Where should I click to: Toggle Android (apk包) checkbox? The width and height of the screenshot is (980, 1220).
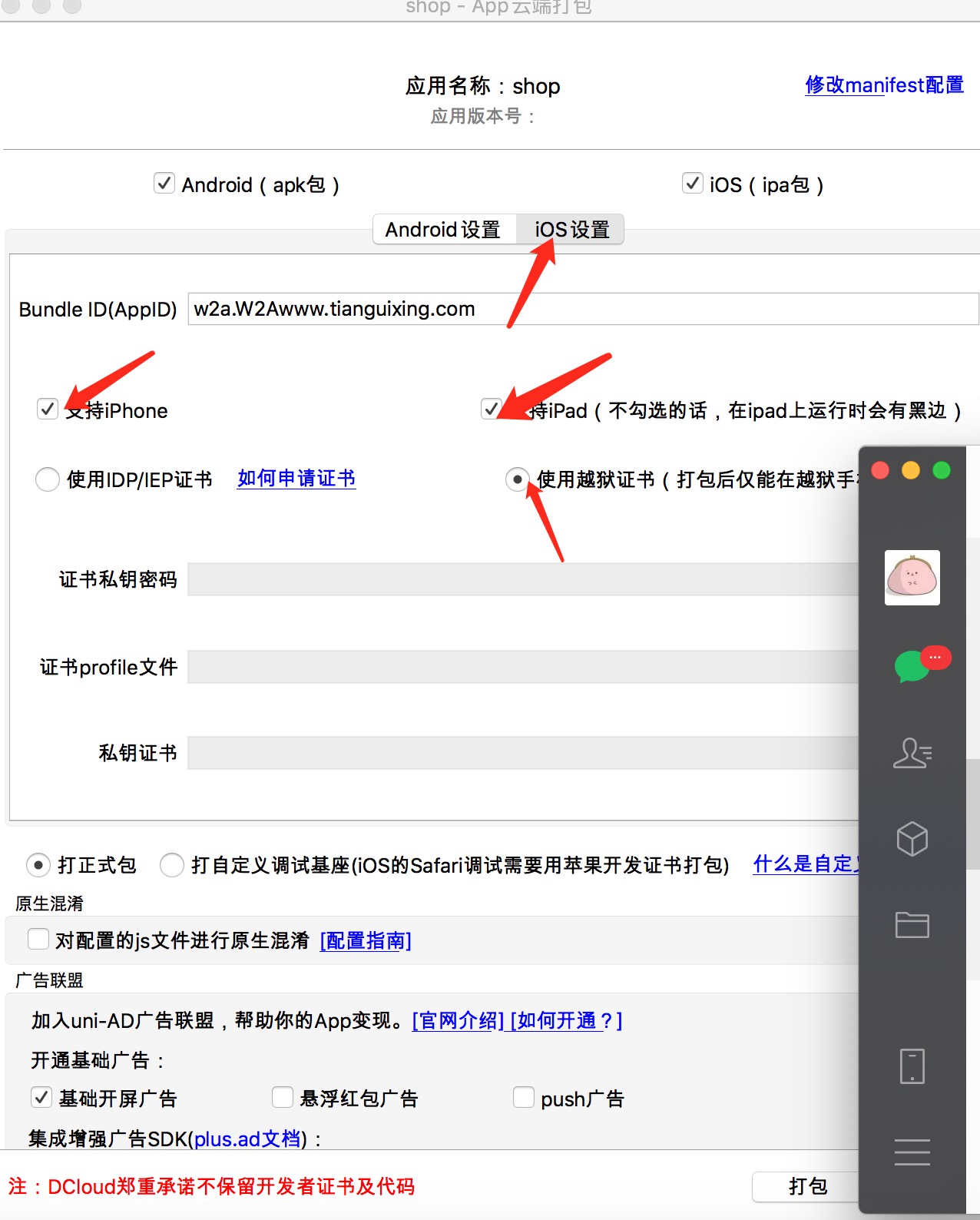[164, 184]
